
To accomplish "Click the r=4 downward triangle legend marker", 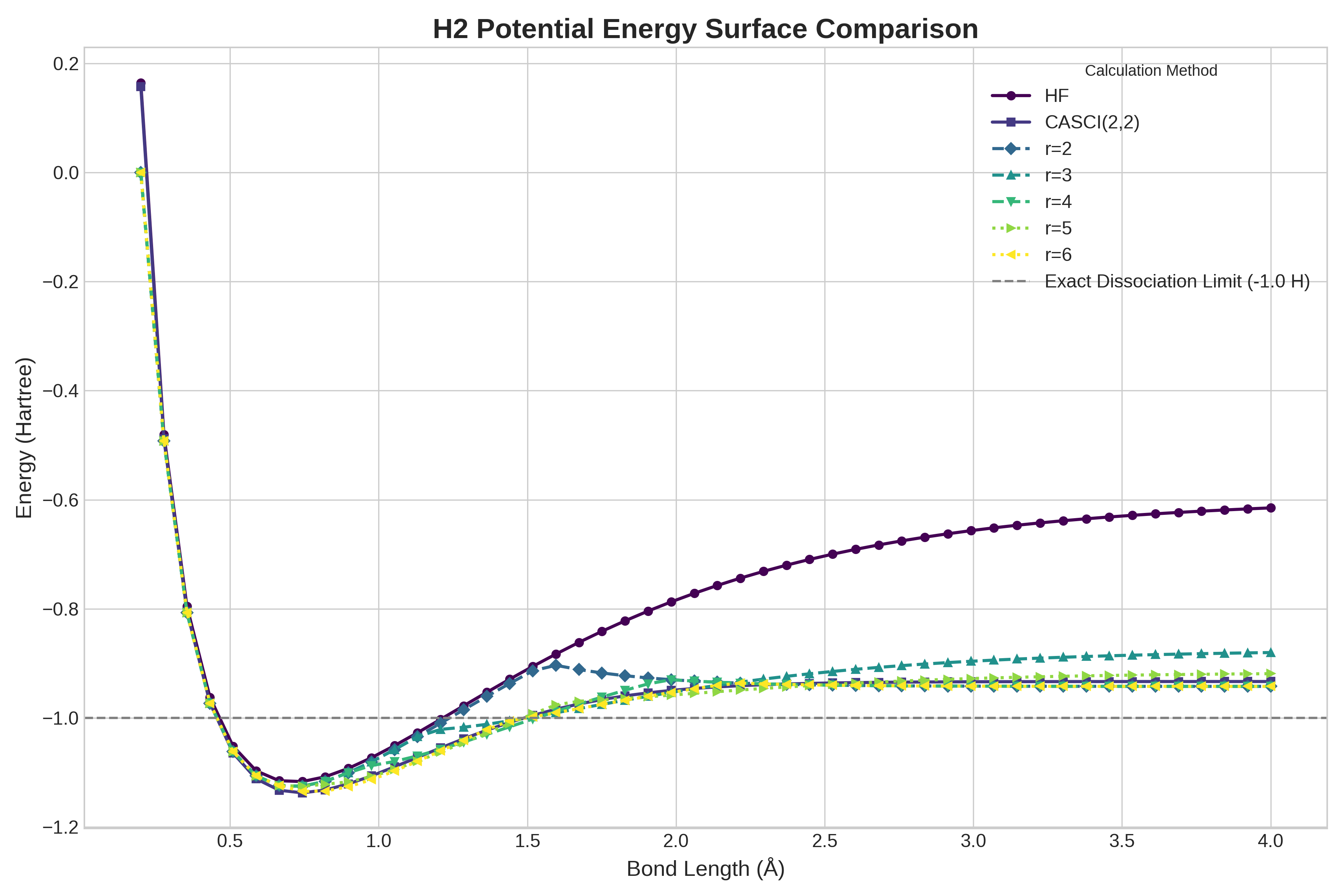I will pyautogui.click(x=1011, y=202).
